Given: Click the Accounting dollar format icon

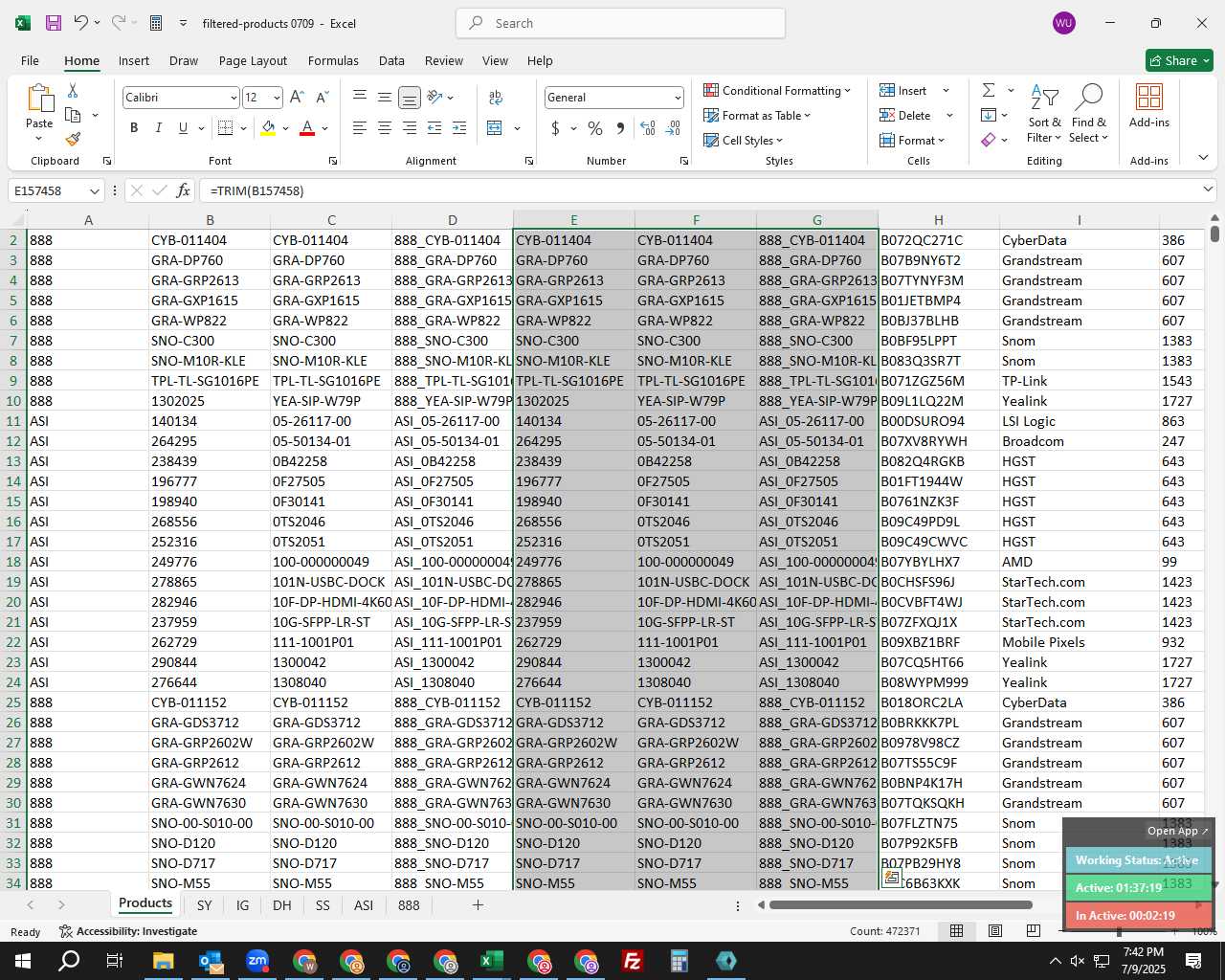Looking at the screenshot, I should point(555,128).
